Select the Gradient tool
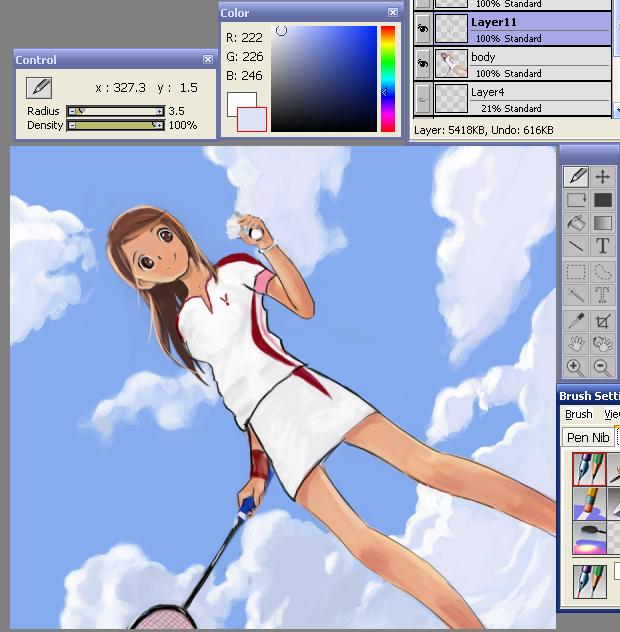 click(603, 223)
